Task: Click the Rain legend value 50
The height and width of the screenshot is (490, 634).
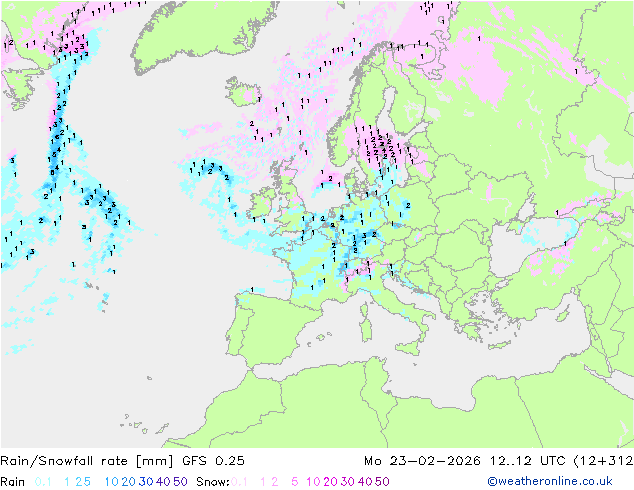Action: (180, 482)
